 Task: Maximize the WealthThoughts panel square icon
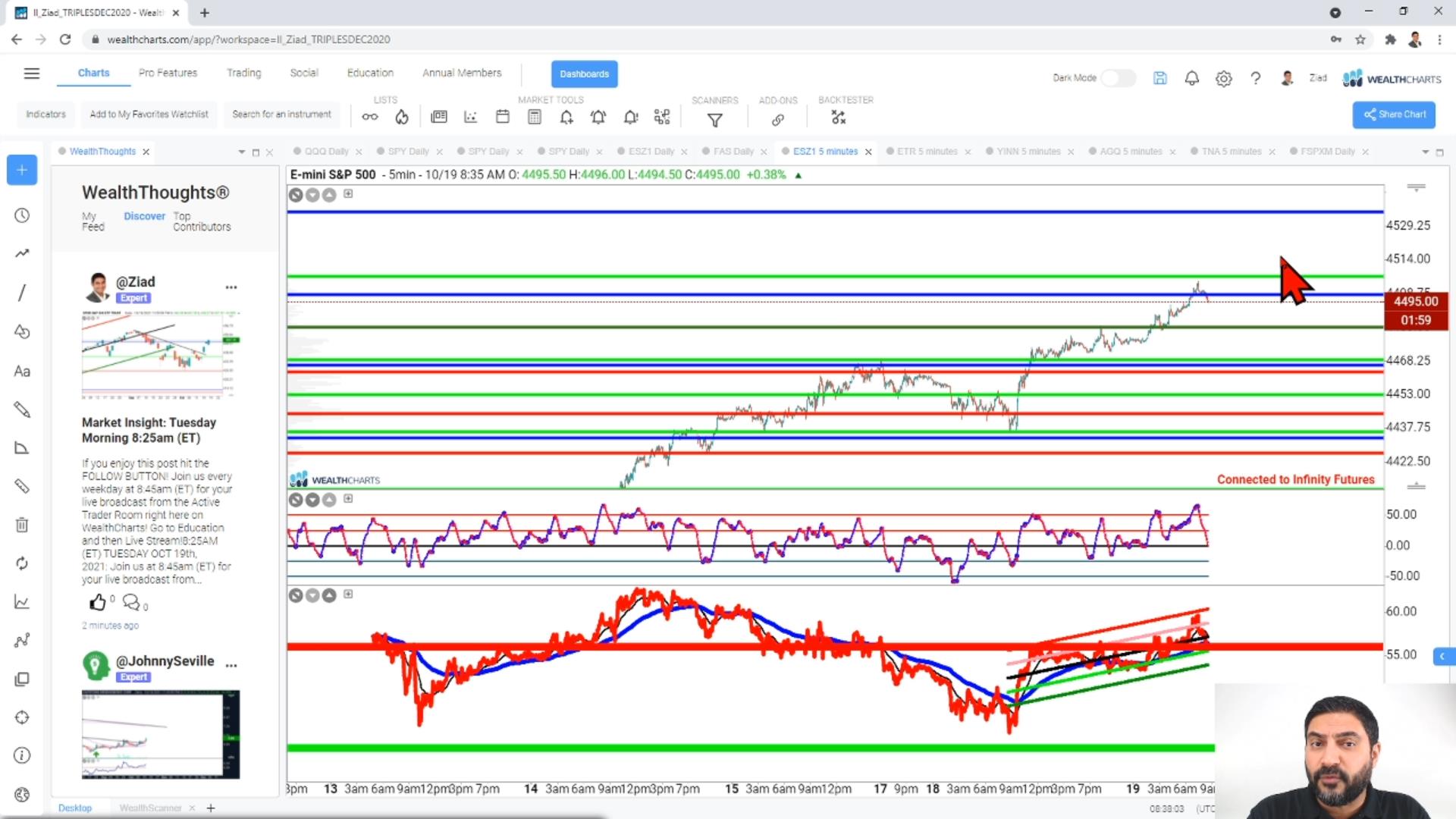[x=256, y=152]
